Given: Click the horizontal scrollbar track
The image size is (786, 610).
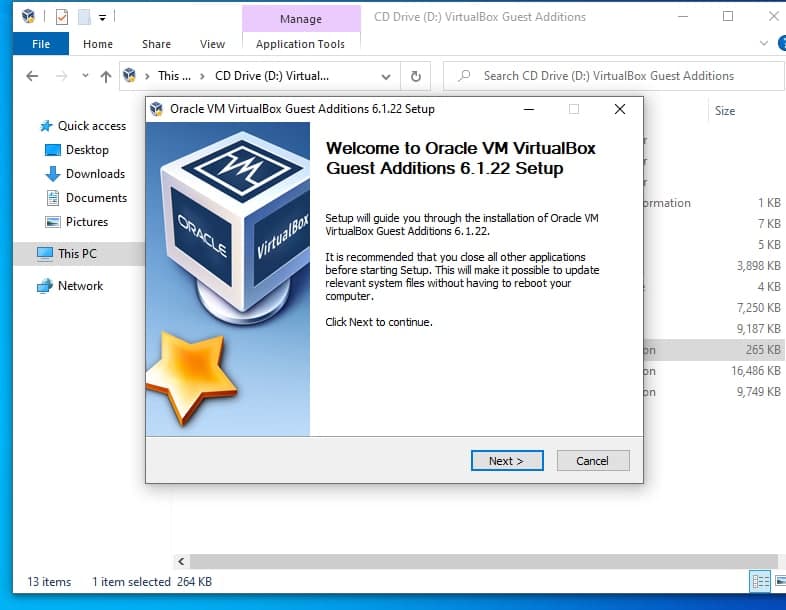Looking at the screenshot, I should point(483,561).
